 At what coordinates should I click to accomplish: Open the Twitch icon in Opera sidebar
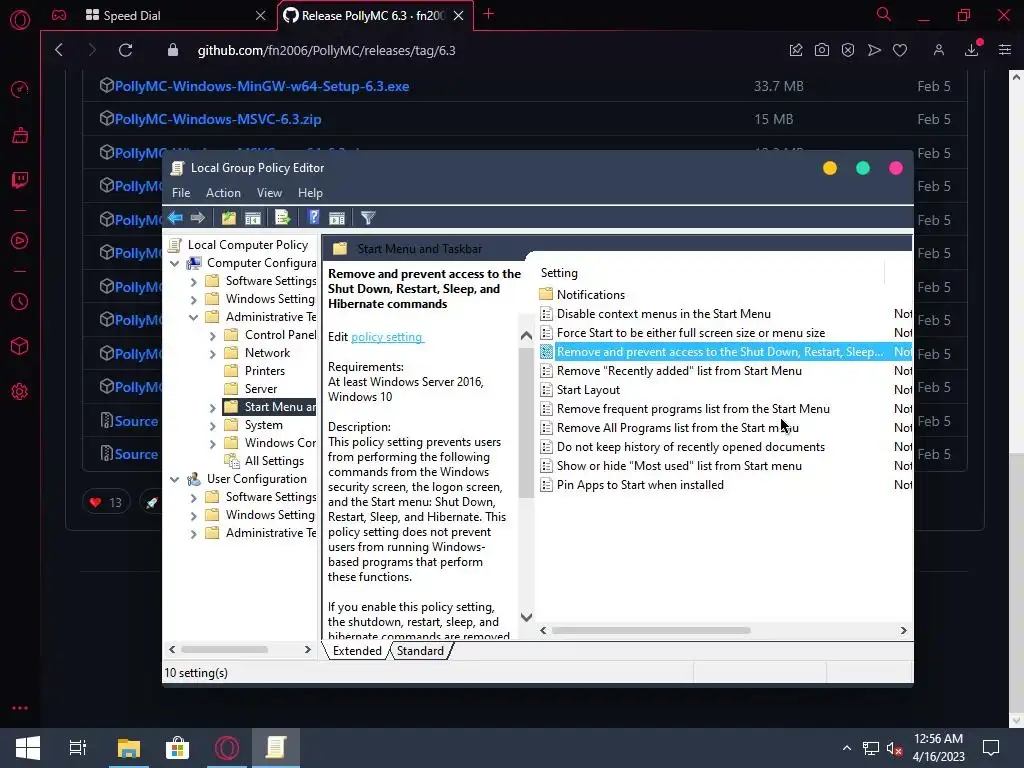[20, 180]
